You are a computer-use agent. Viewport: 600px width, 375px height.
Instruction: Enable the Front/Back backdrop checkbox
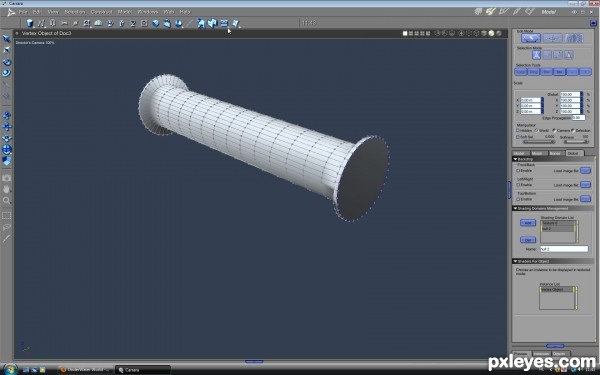point(518,171)
